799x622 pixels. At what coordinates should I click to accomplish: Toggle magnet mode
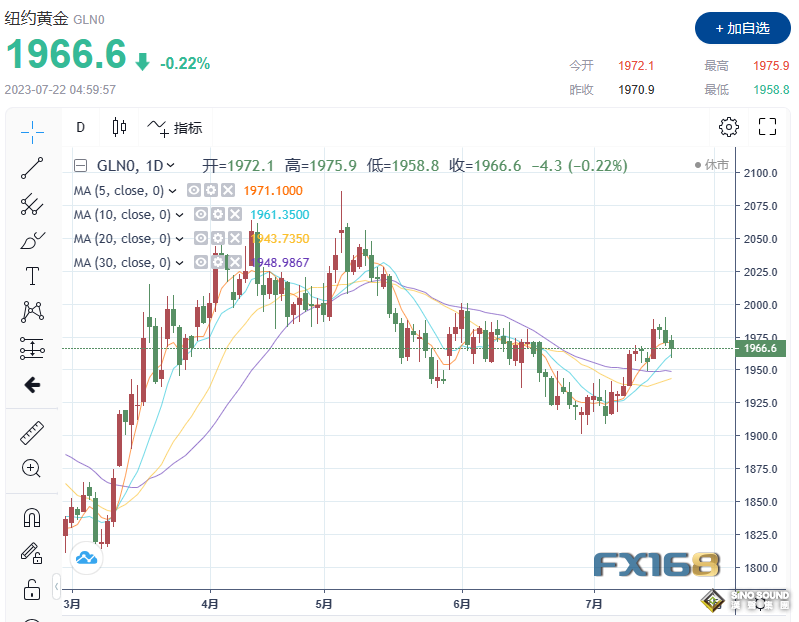pos(32,518)
